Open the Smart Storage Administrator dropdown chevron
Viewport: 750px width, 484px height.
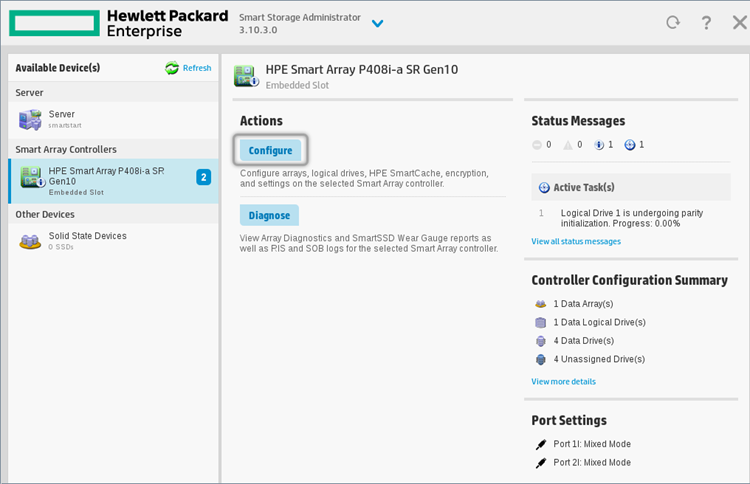[377, 23]
